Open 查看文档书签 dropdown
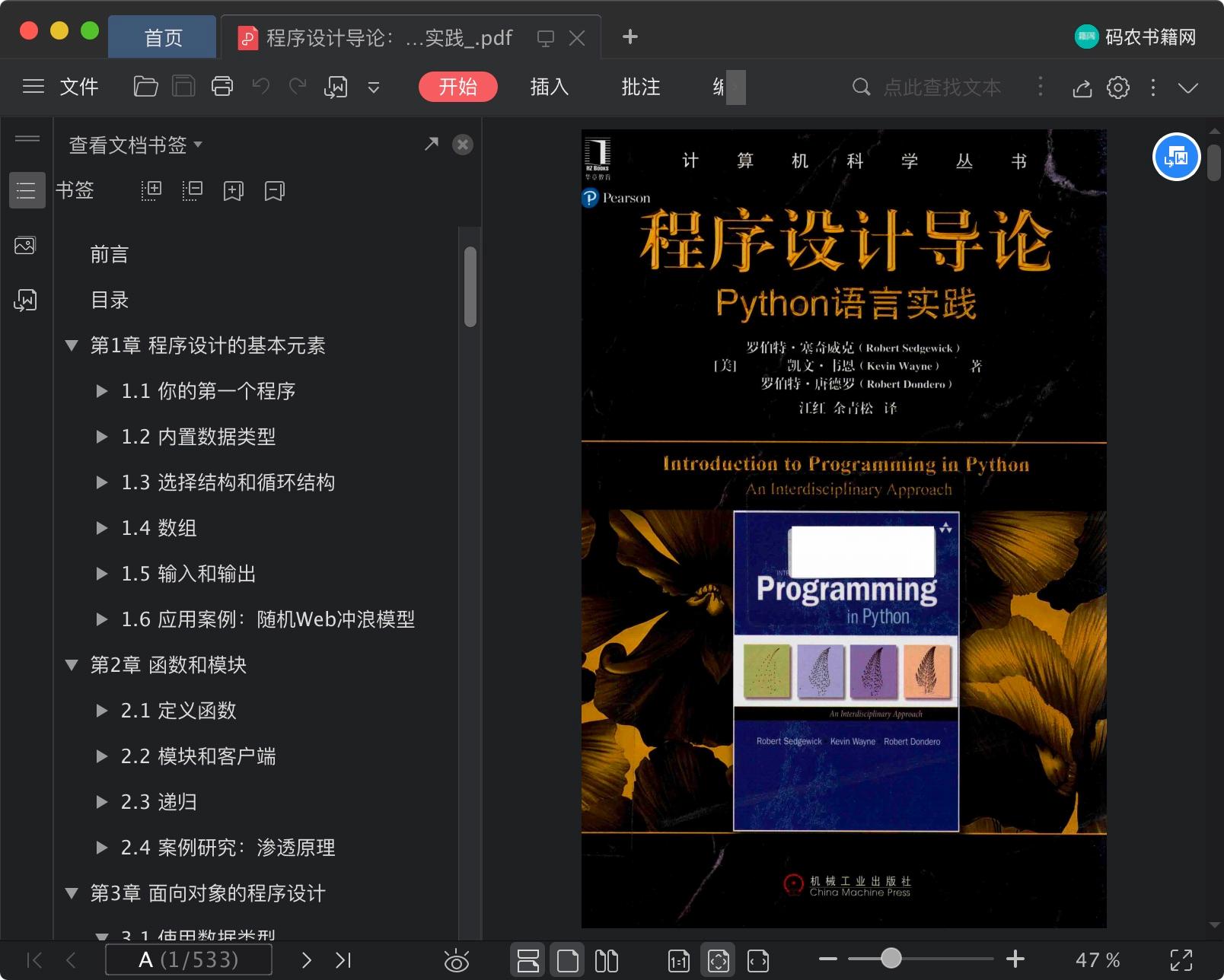1224x980 pixels. tap(135, 145)
